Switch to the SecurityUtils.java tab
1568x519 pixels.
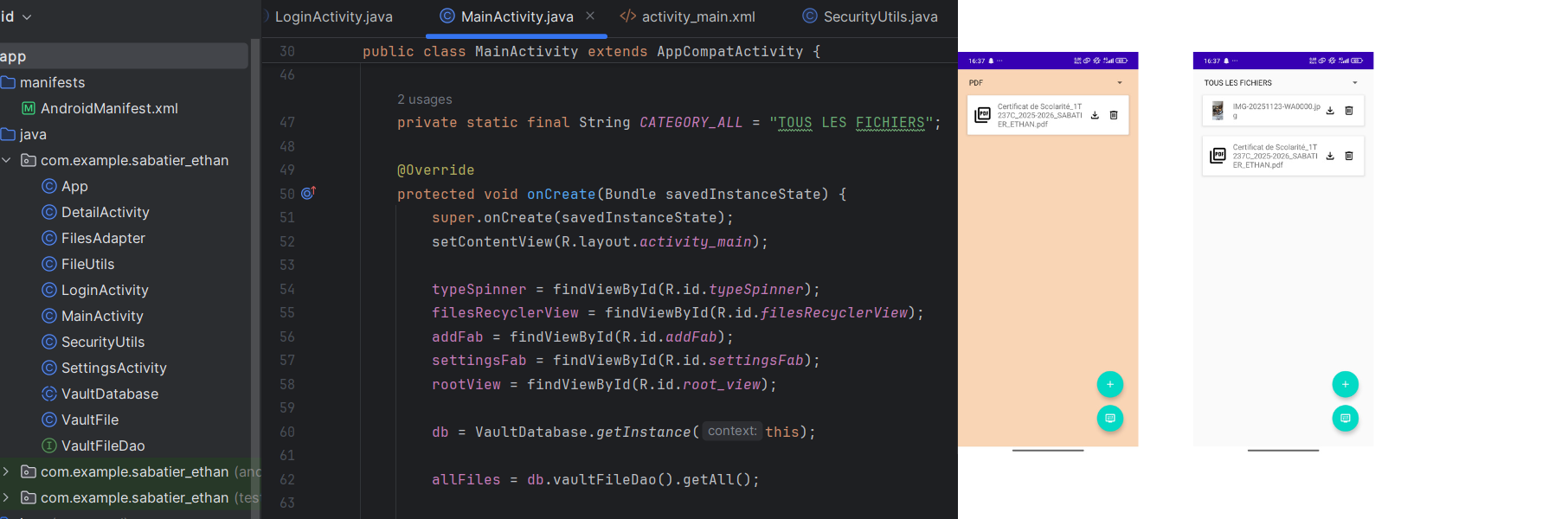coord(879,16)
